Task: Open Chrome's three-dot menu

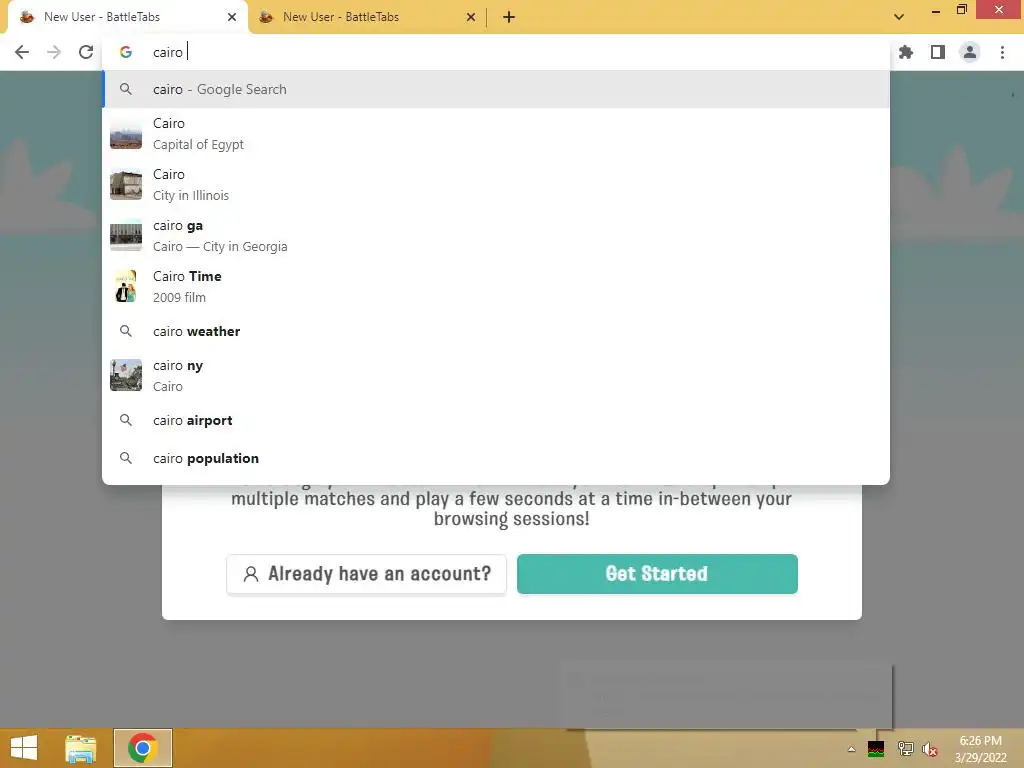Action: pyautogui.click(x=1002, y=52)
